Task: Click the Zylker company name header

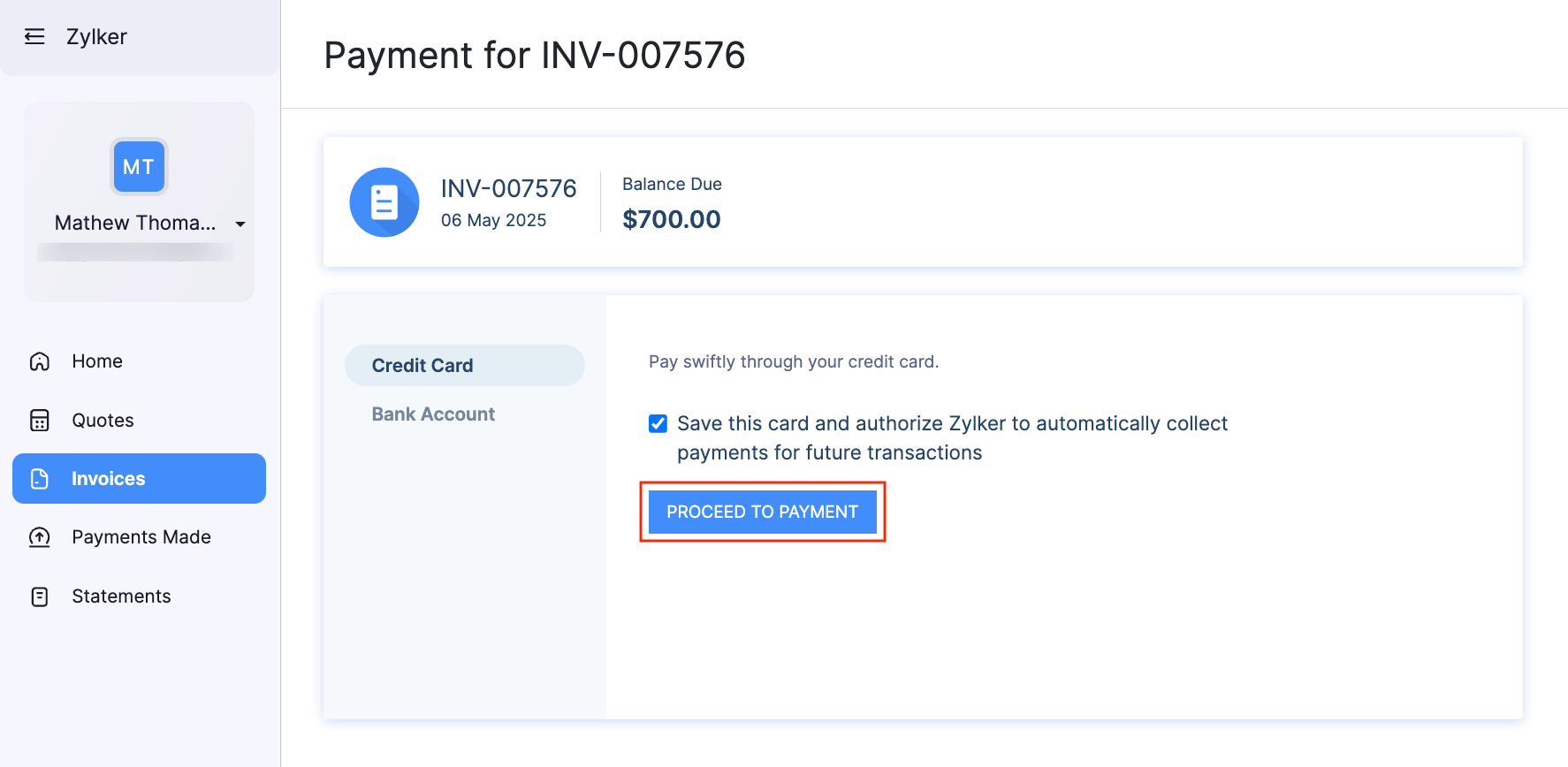Action: 96,36
